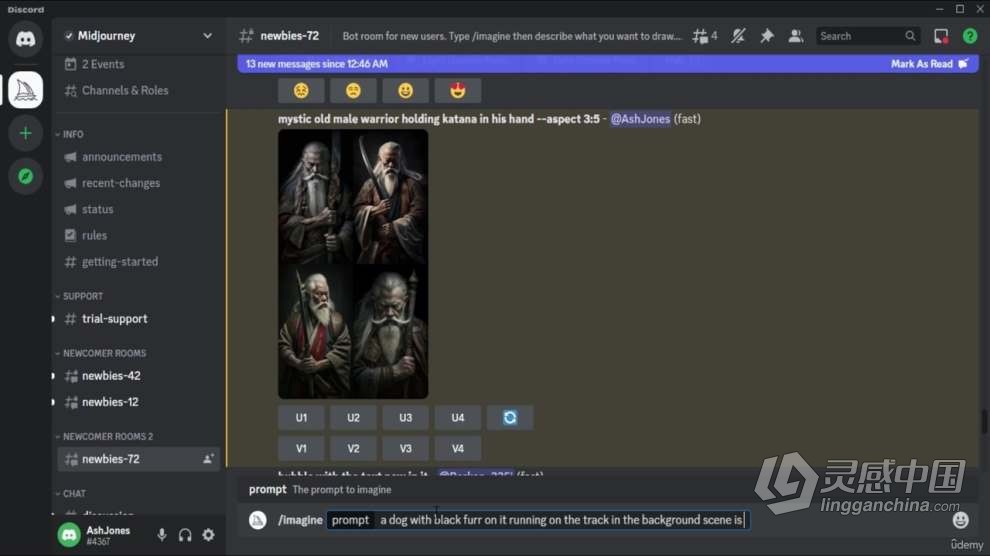The image size is (990, 556).
Task: Switch to newbies-42 channel
Action: click(x=139, y=376)
